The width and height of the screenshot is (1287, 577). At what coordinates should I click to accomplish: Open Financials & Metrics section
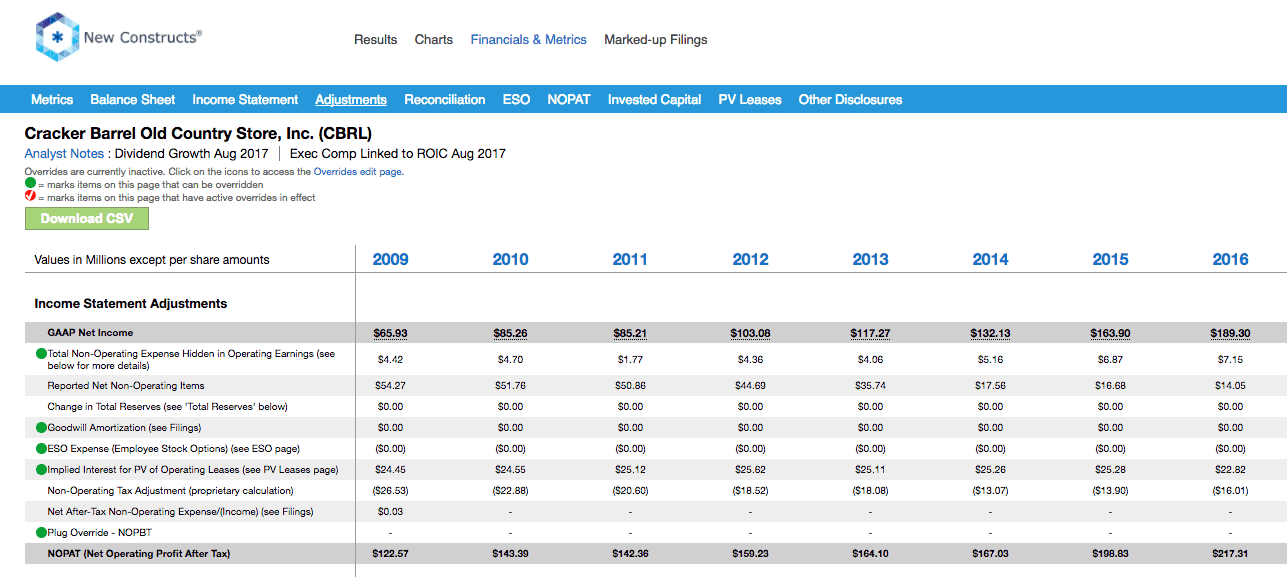click(529, 40)
